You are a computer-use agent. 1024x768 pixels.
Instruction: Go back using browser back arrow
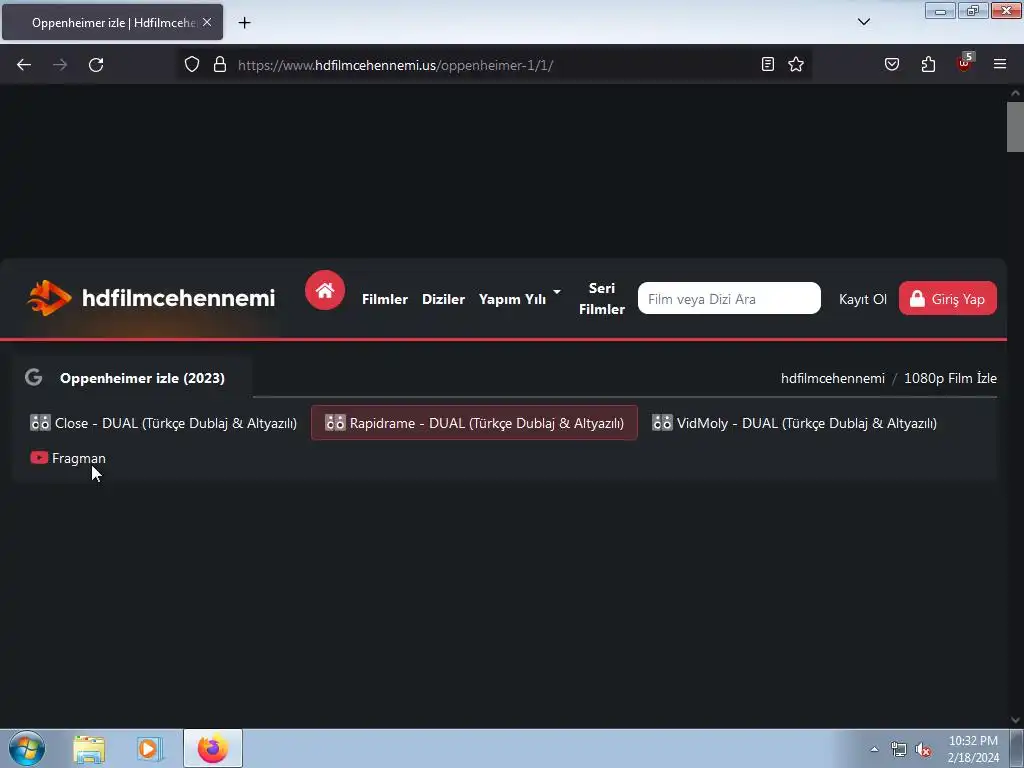pos(24,65)
